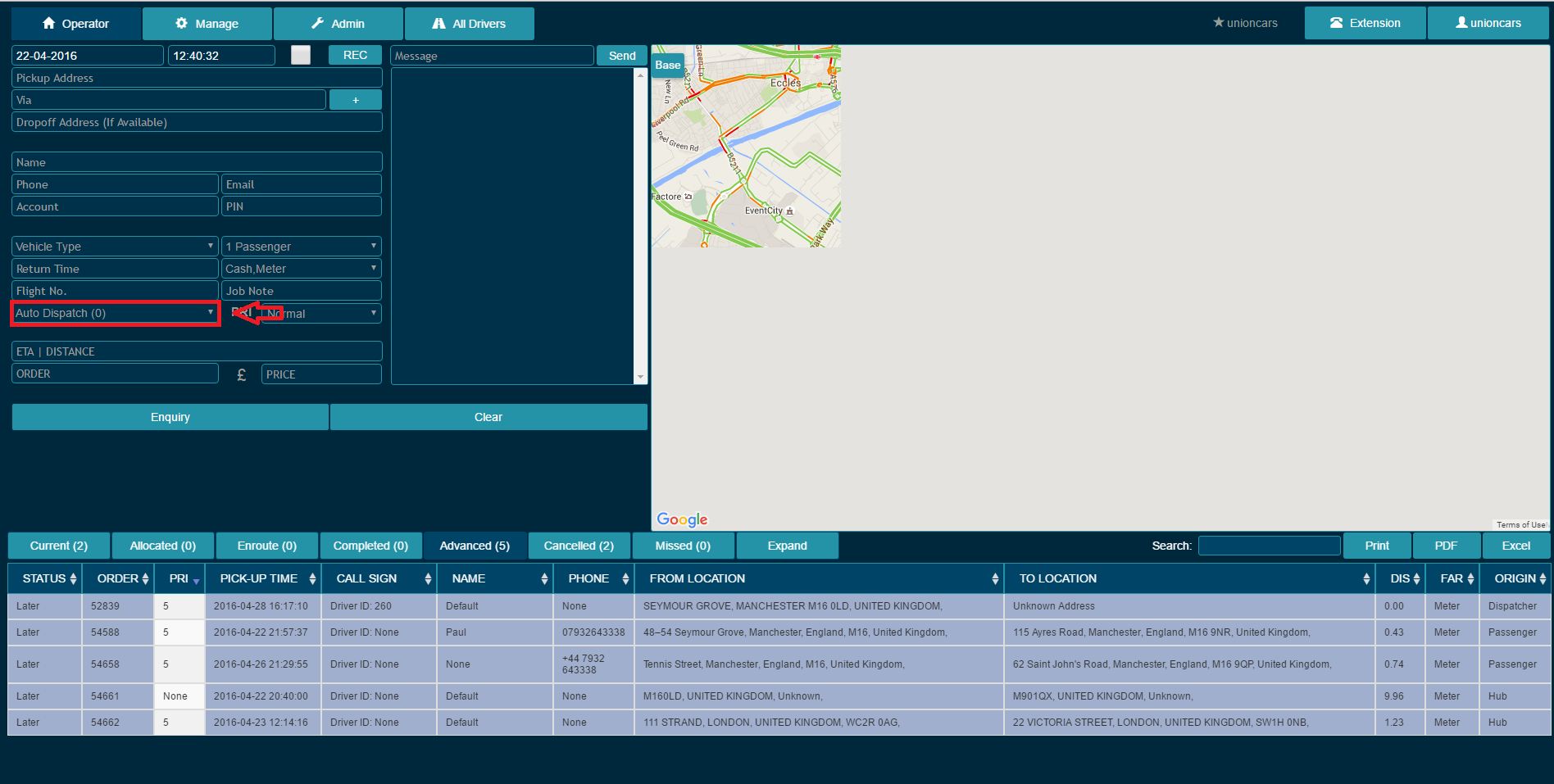This screenshot has height=784, width=1554.
Task: Switch to the Cancelled (2) tab
Action: tap(579, 546)
